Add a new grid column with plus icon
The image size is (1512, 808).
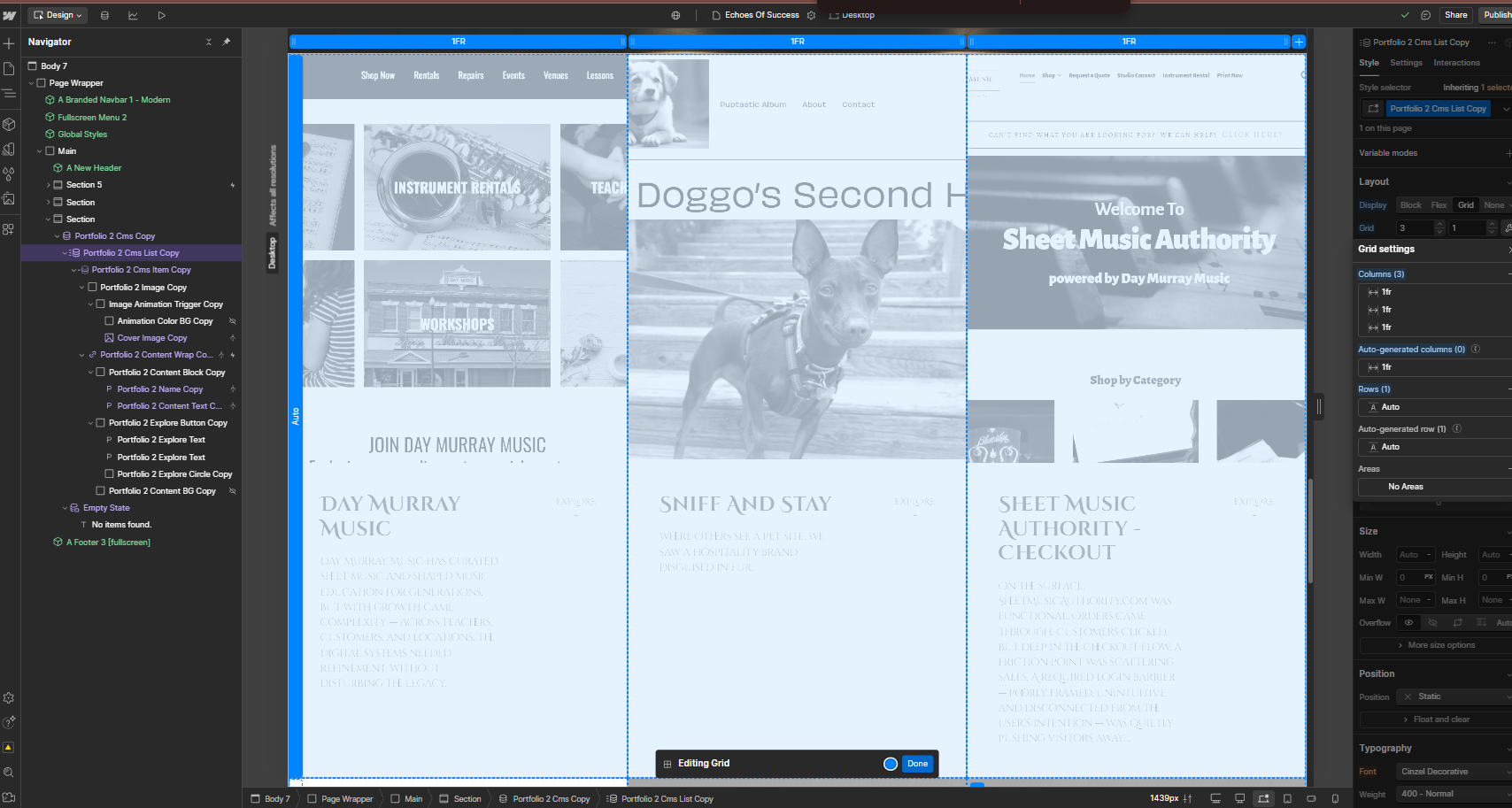click(1299, 42)
